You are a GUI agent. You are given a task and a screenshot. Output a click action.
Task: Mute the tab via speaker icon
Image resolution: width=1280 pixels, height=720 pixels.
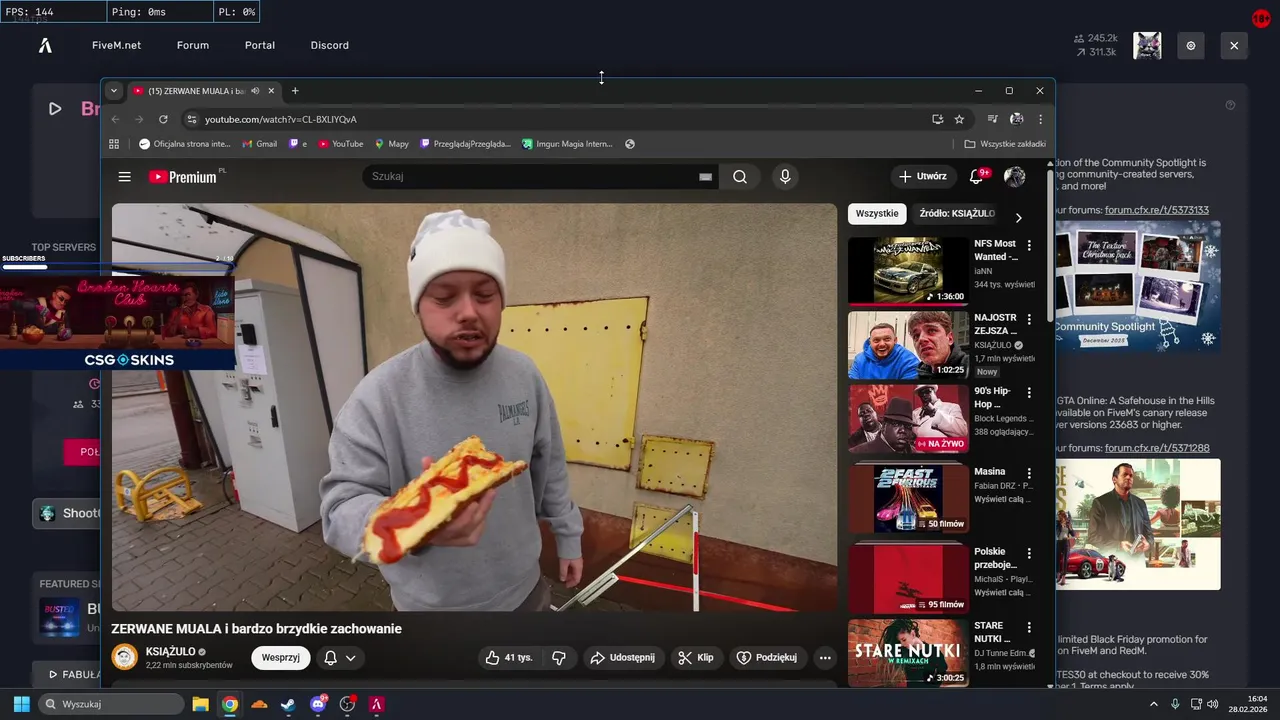pos(255,91)
